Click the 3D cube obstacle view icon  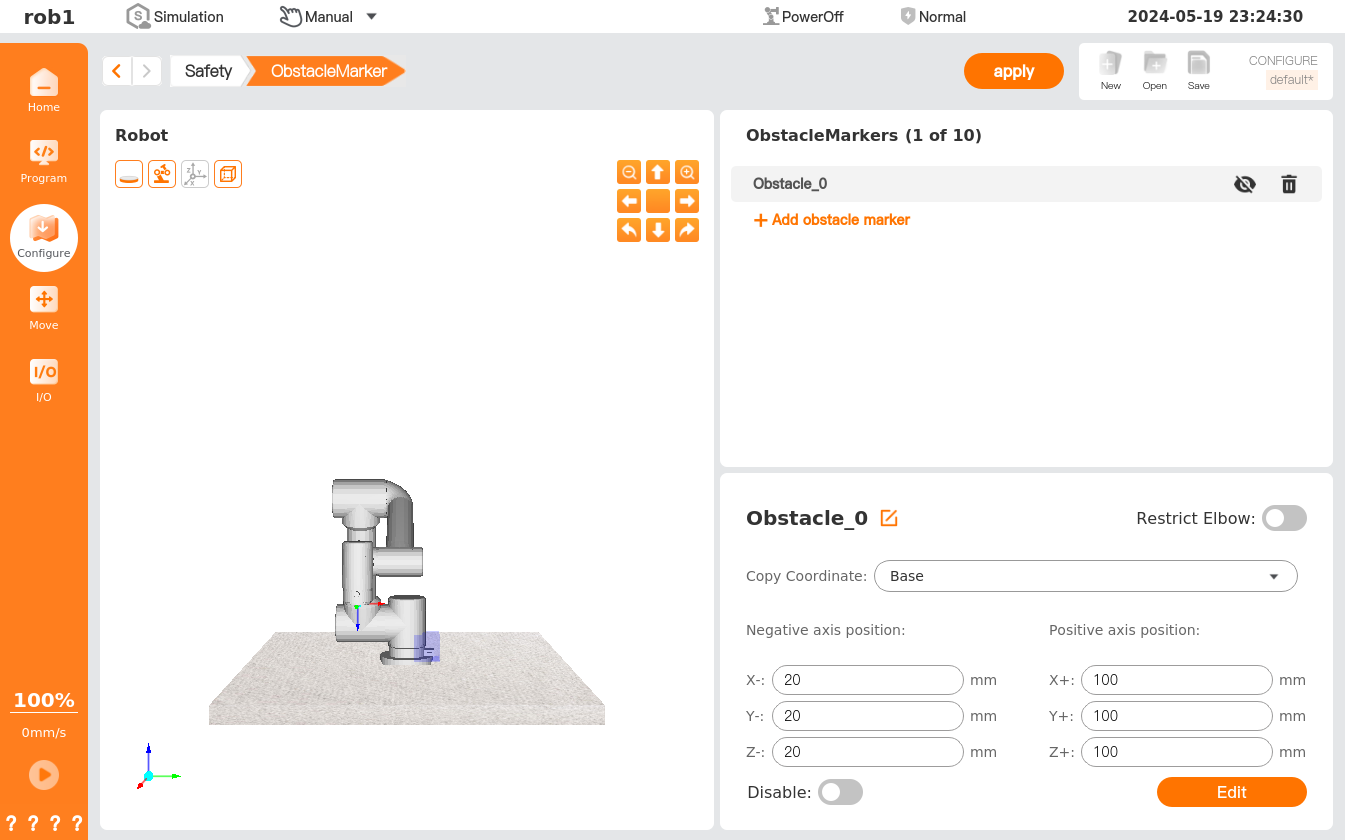click(x=228, y=174)
